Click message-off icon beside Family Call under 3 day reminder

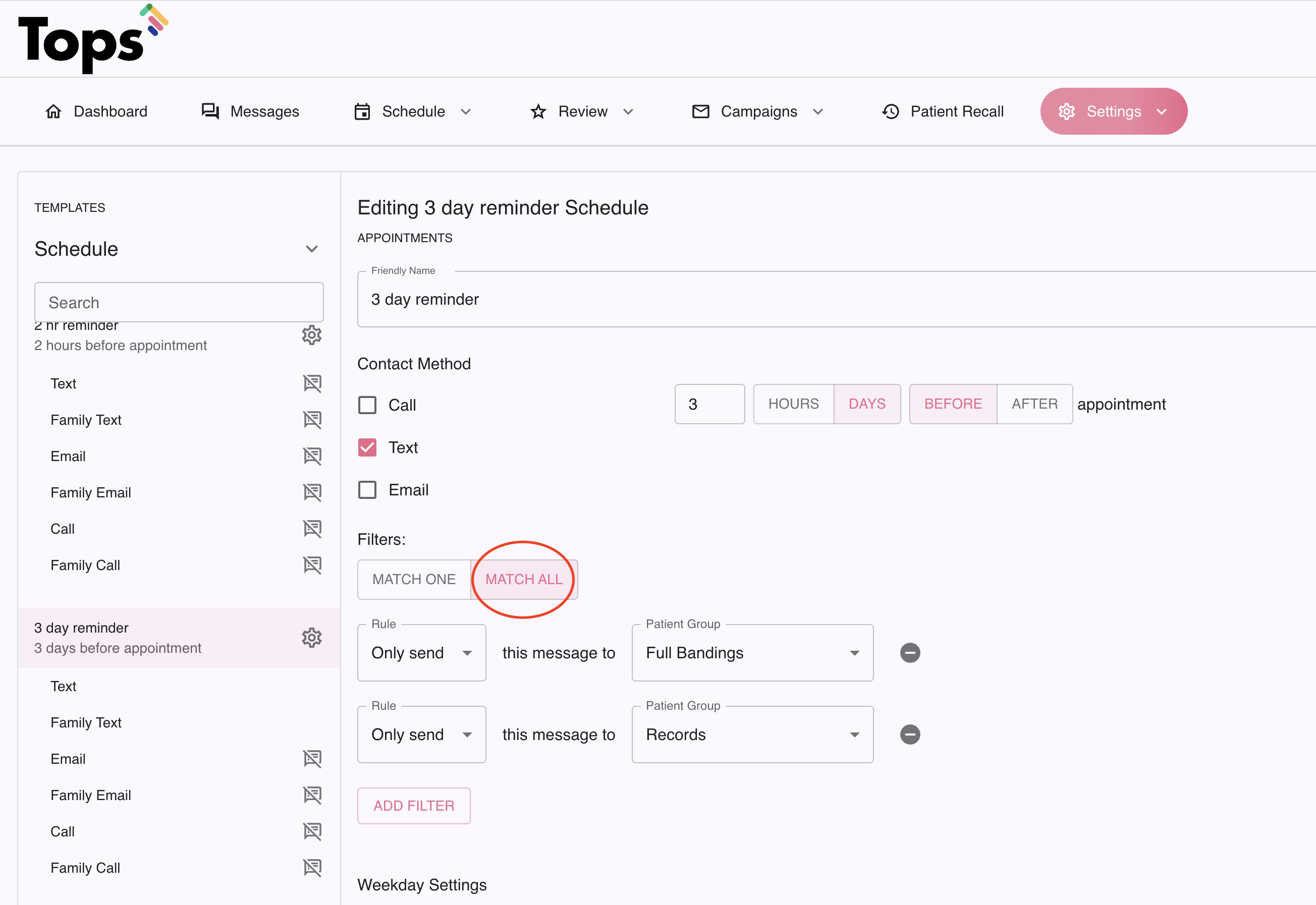312,868
